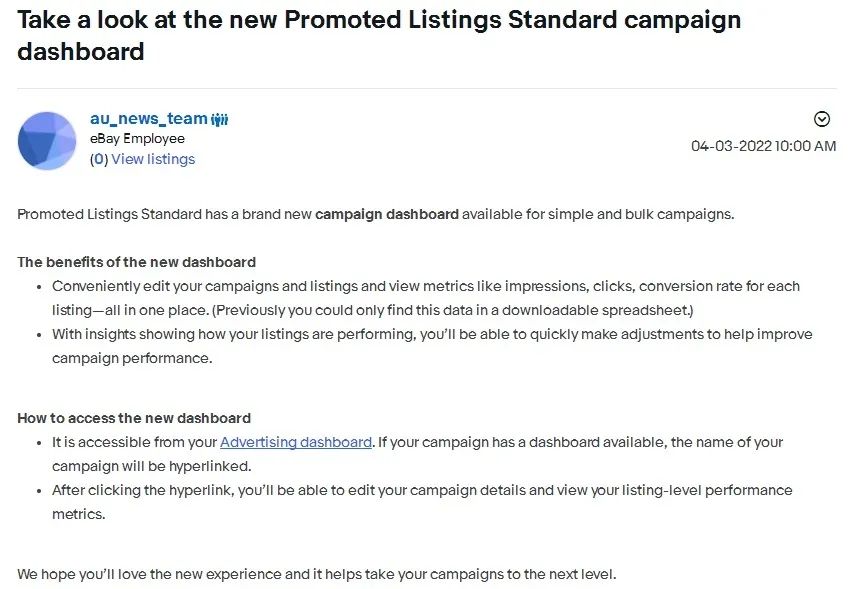This screenshot has width=852, height=589.
Task: Click the eBay Employee rank label
Action: pos(137,139)
